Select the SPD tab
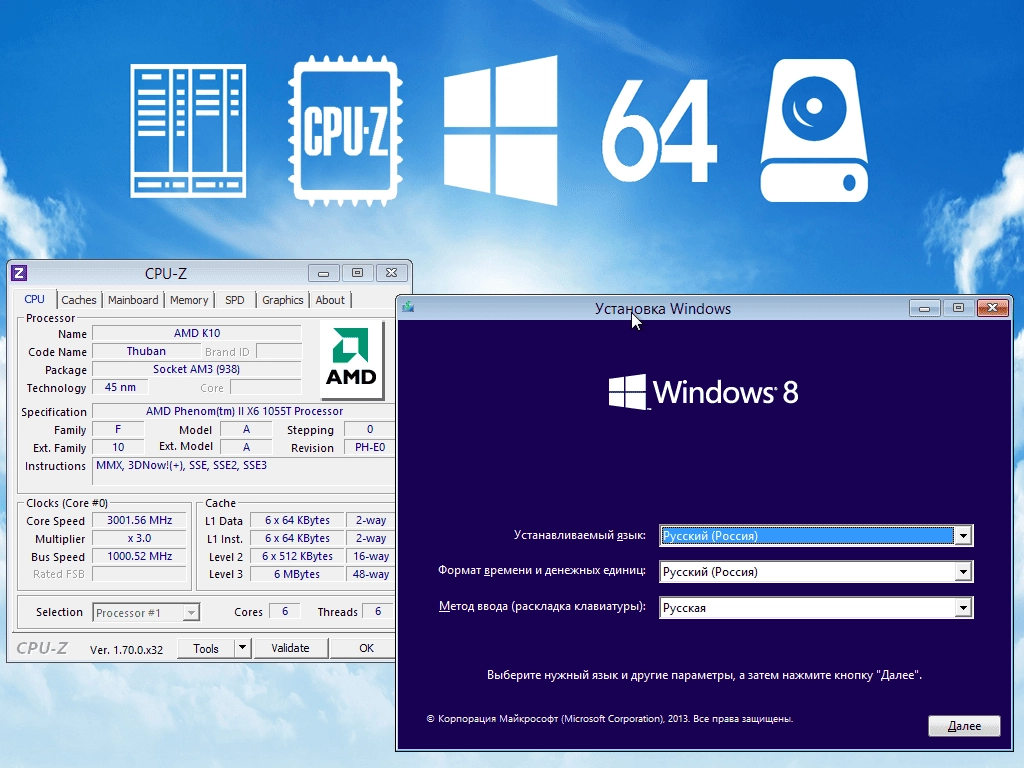 point(234,300)
